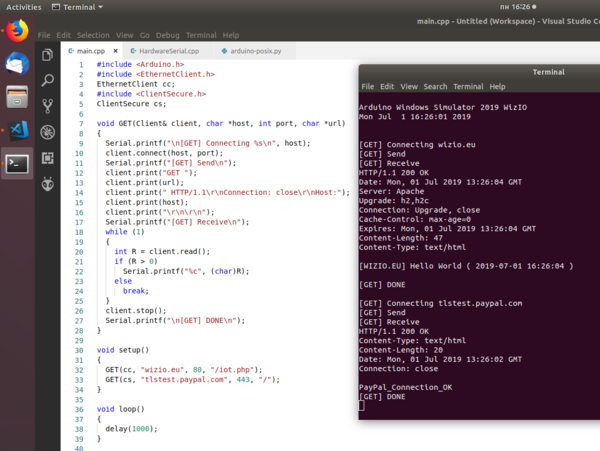Click the "ClientSecure cs;" code line
Viewport: 600px width, 451px height.
131,104
